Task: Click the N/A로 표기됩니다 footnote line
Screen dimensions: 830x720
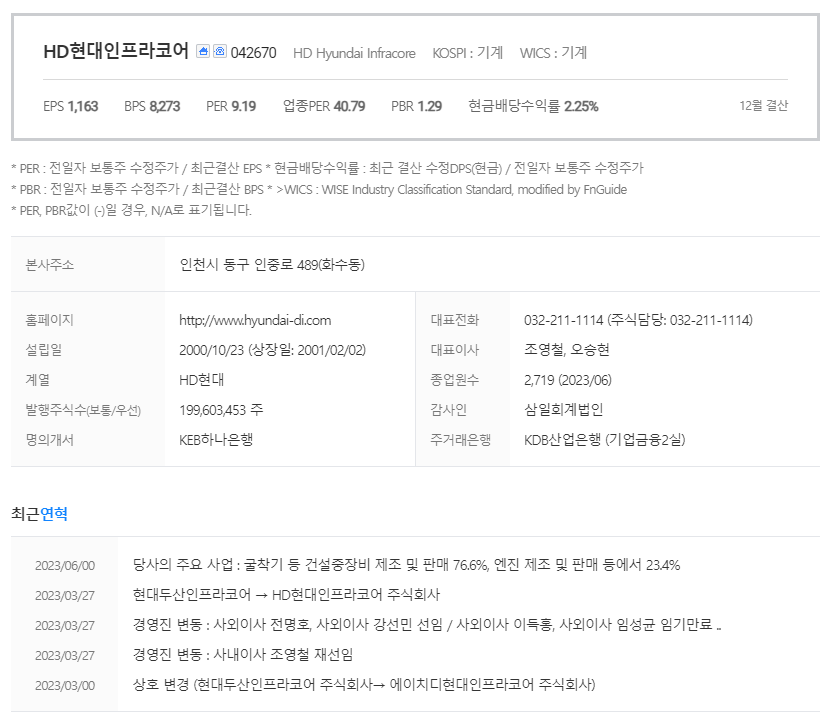Action: click(x=131, y=210)
